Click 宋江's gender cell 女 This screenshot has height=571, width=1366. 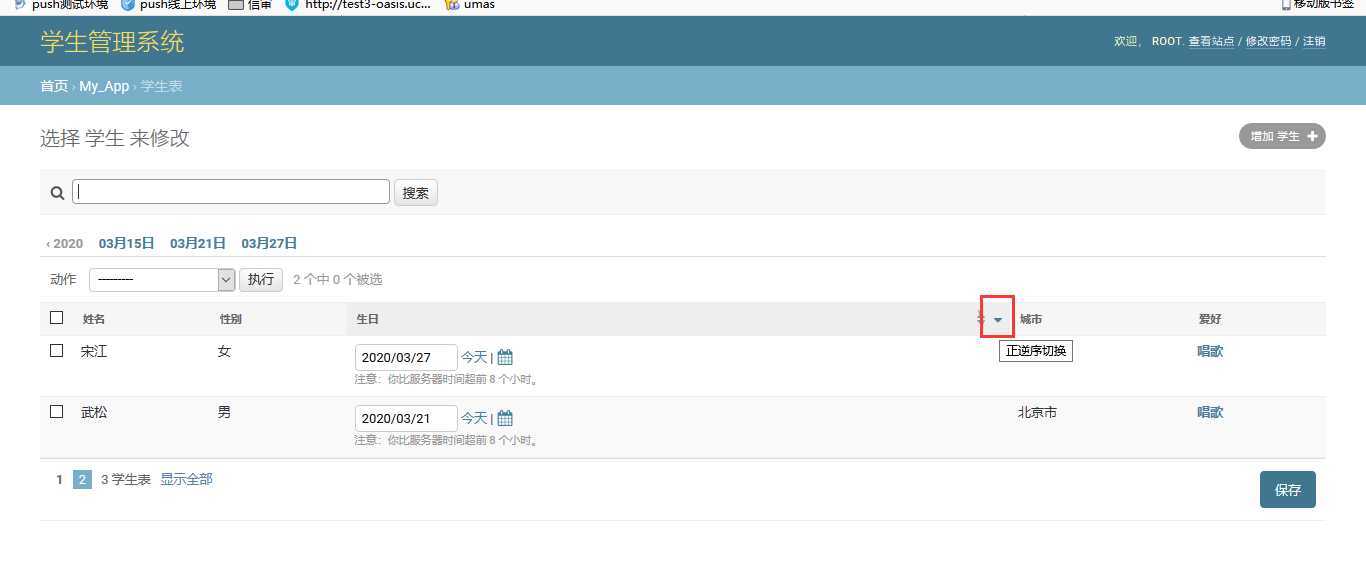[x=224, y=351]
